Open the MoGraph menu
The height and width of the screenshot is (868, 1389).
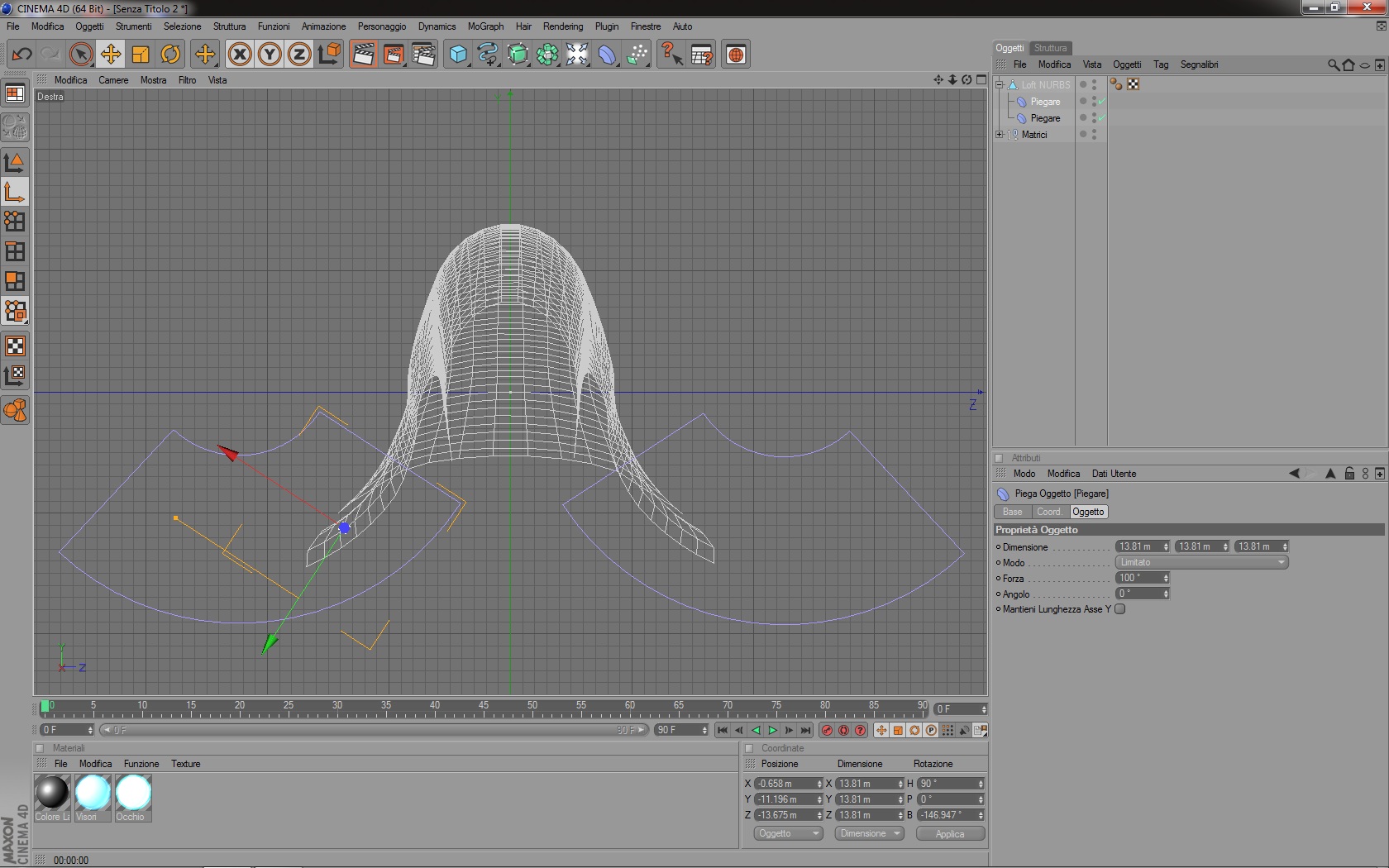point(485,26)
